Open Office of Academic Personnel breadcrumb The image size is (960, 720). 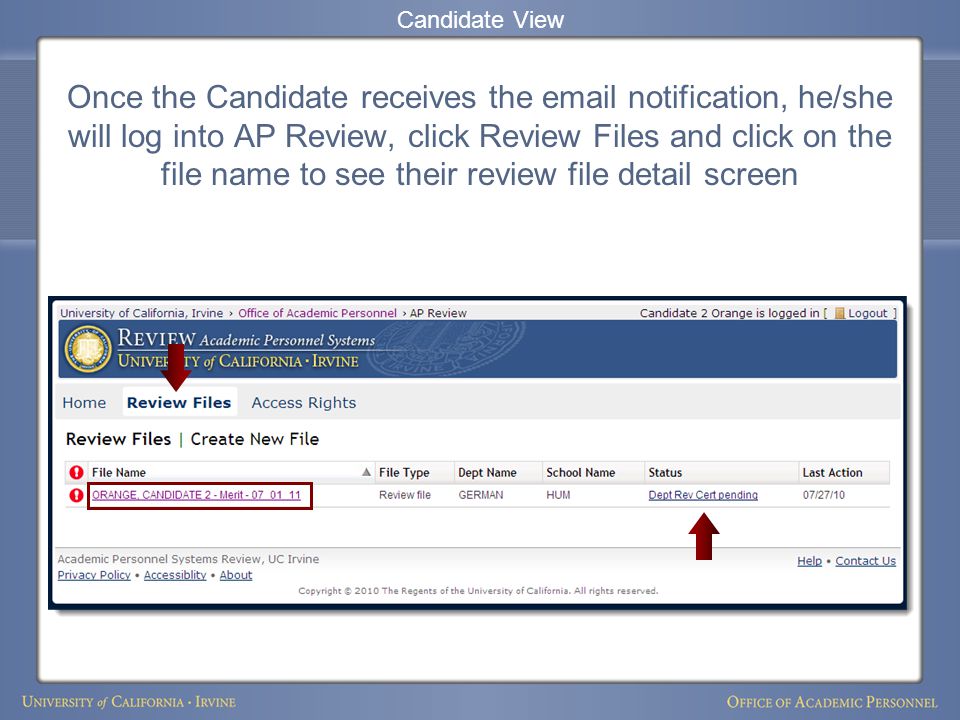[317, 313]
